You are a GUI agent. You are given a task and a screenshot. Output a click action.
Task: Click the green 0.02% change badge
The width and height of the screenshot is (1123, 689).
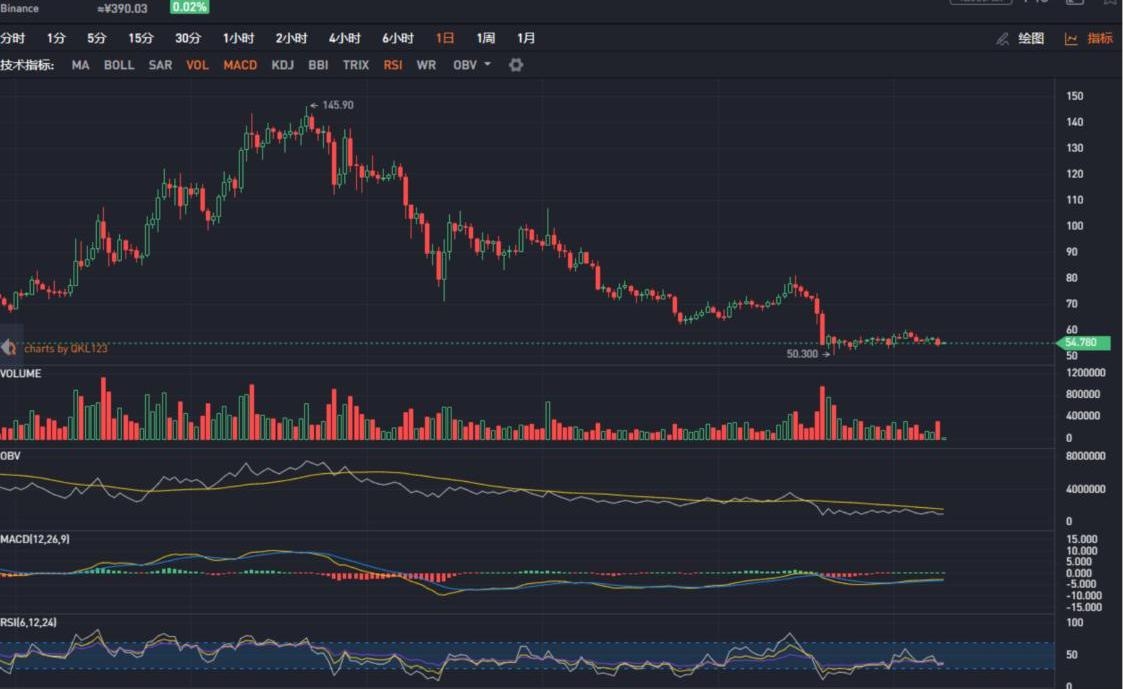tap(189, 7)
